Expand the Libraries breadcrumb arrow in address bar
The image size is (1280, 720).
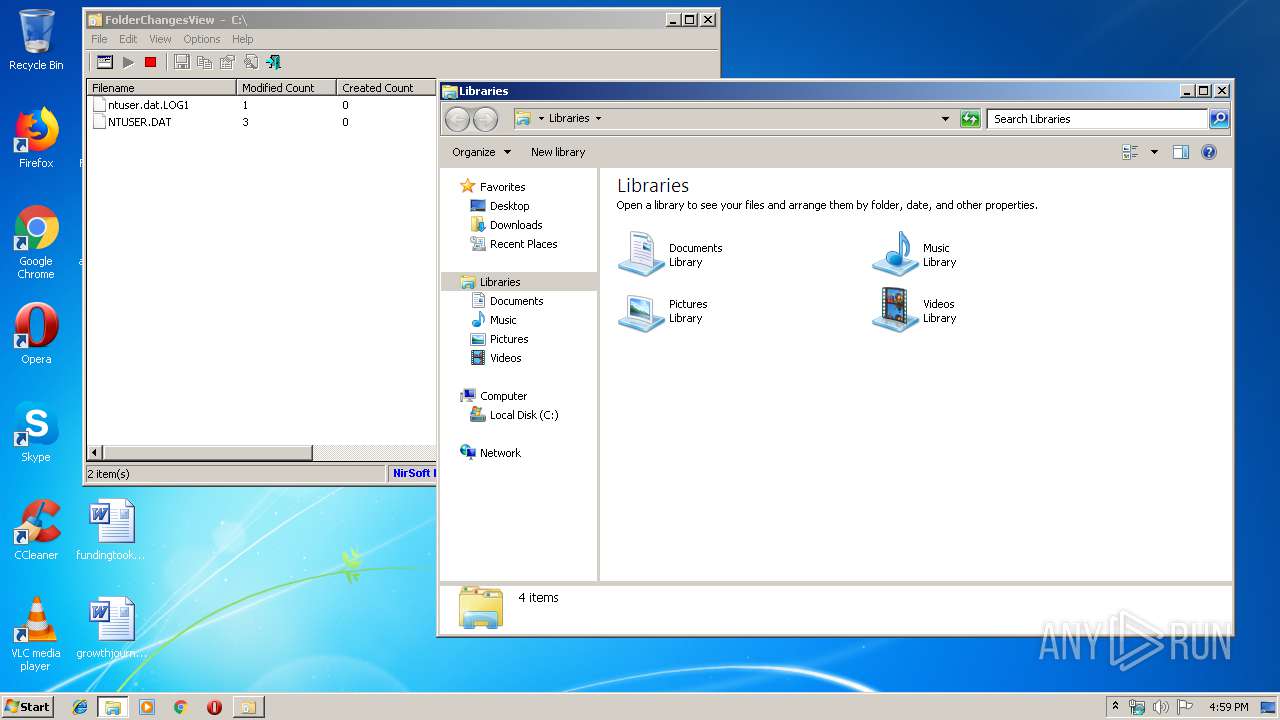(598, 118)
